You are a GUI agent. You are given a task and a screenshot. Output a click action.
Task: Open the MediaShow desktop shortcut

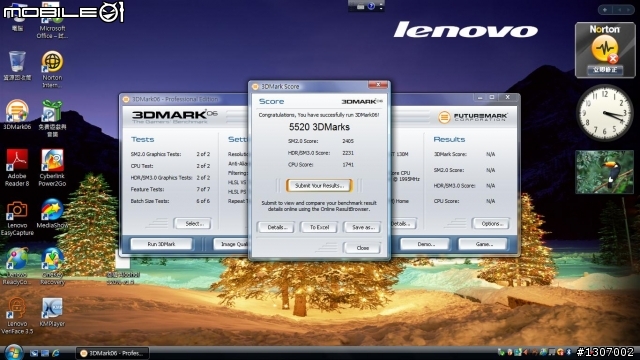tap(52, 213)
